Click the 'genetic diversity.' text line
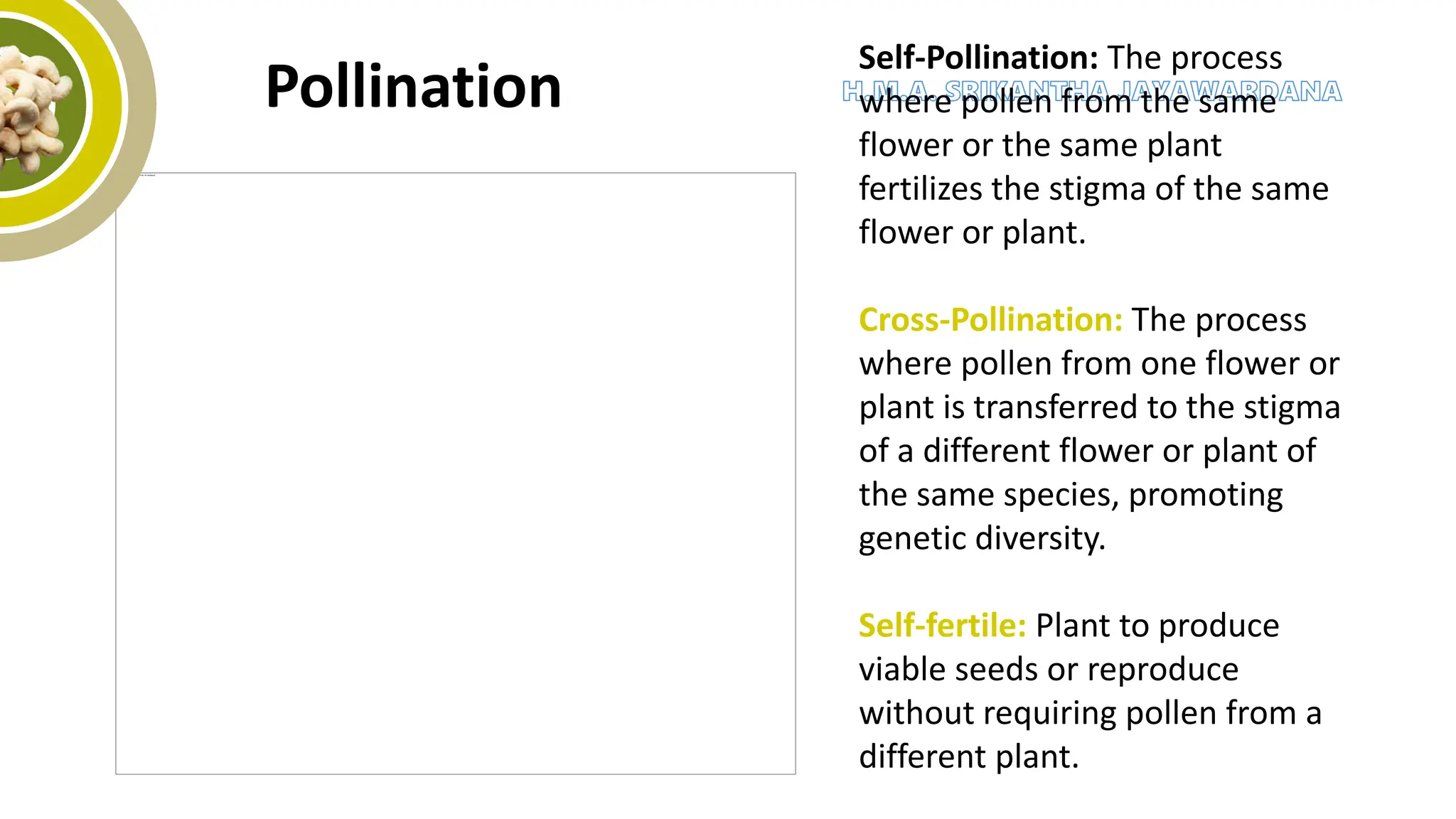 click(982, 538)
